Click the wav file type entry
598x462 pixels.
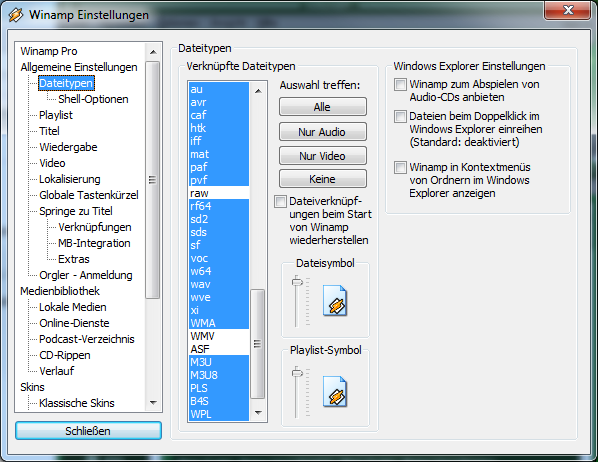pyautogui.click(x=219, y=284)
